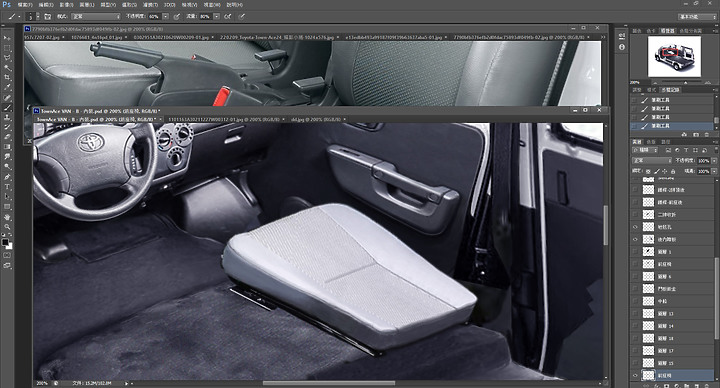Select the Clone Stamp tool
720x388 pixels.
(x=7, y=117)
